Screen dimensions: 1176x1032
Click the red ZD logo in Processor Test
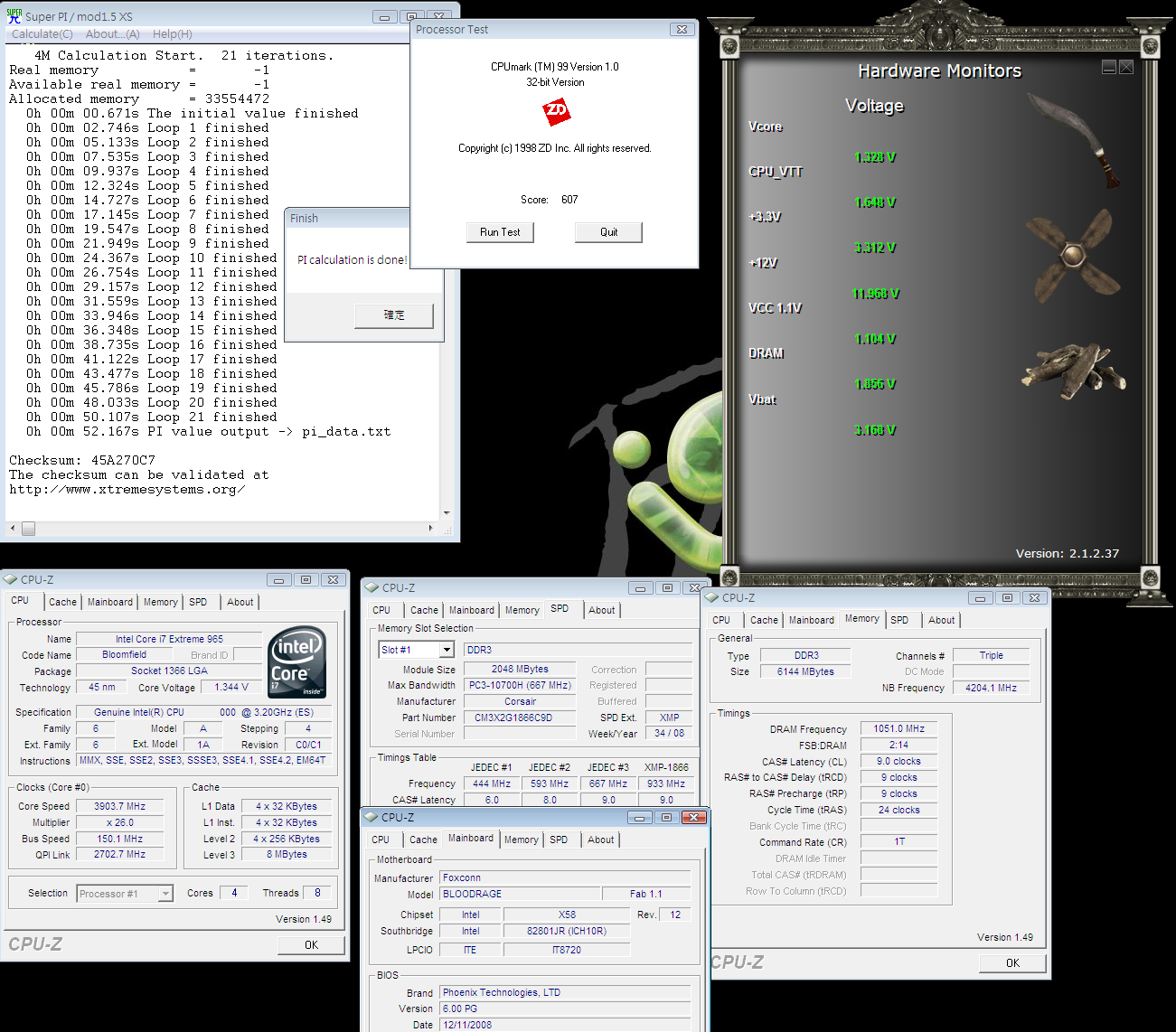pos(556,112)
